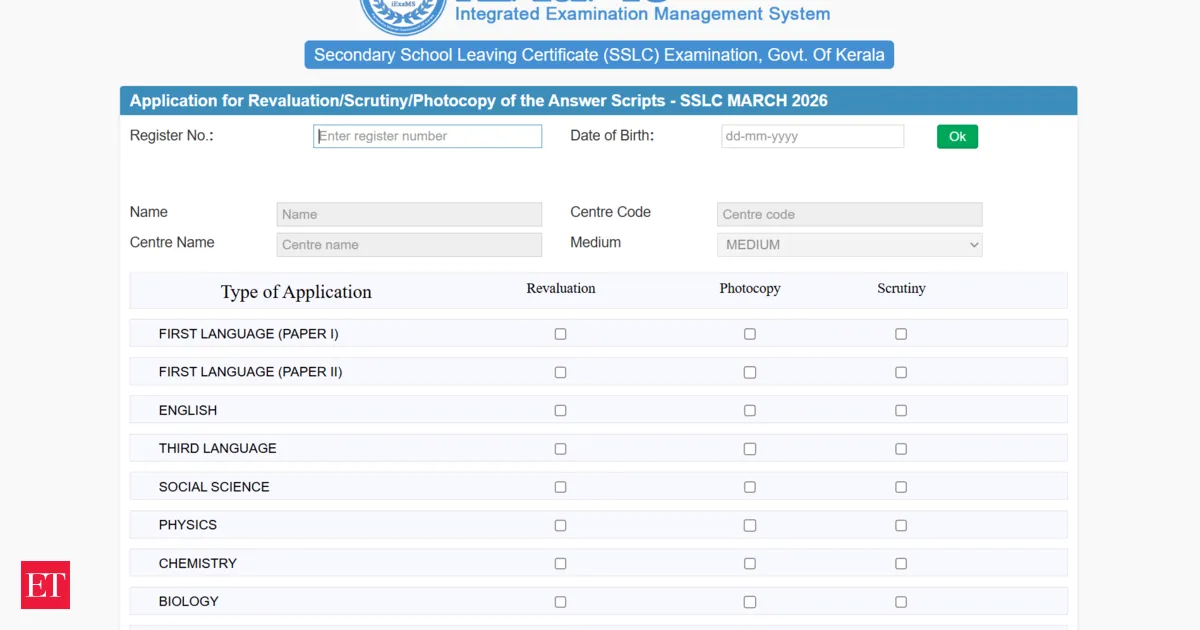This screenshot has height=630, width=1200.
Task: Enable Scrutiny for Third Language
Action: click(x=901, y=449)
